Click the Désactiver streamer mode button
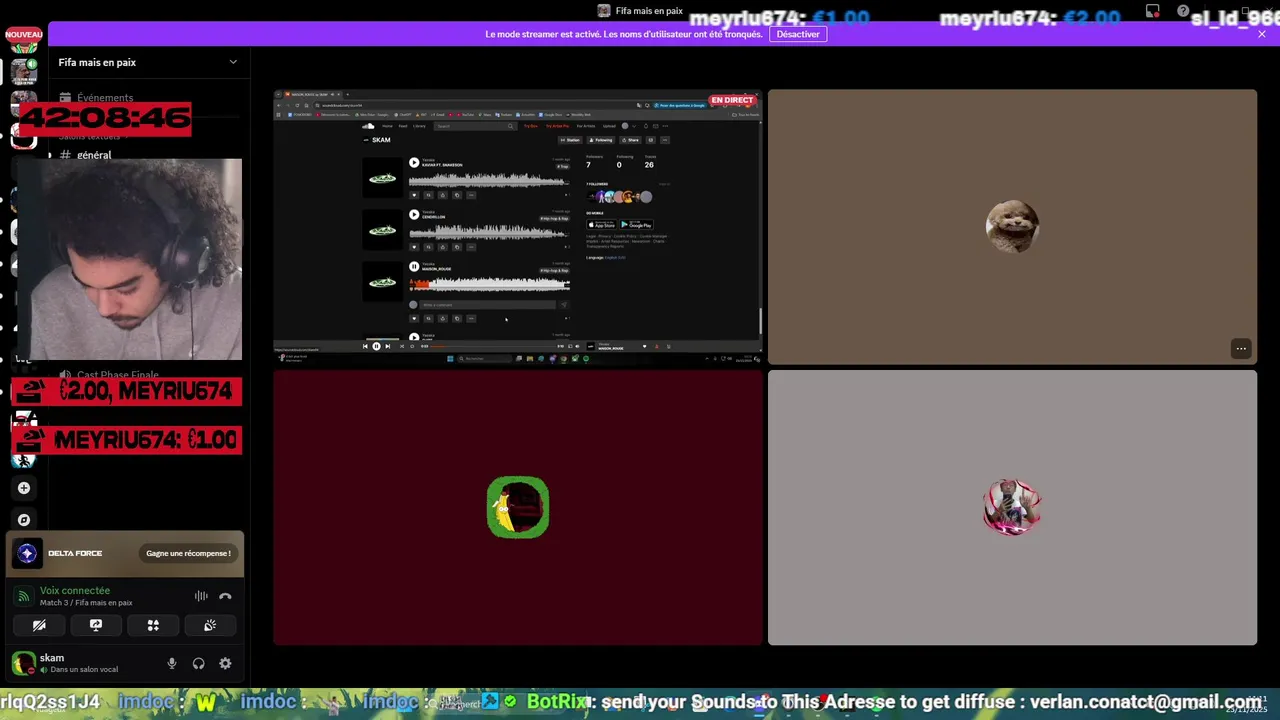Image resolution: width=1280 pixels, height=720 pixels. [798, 34]
